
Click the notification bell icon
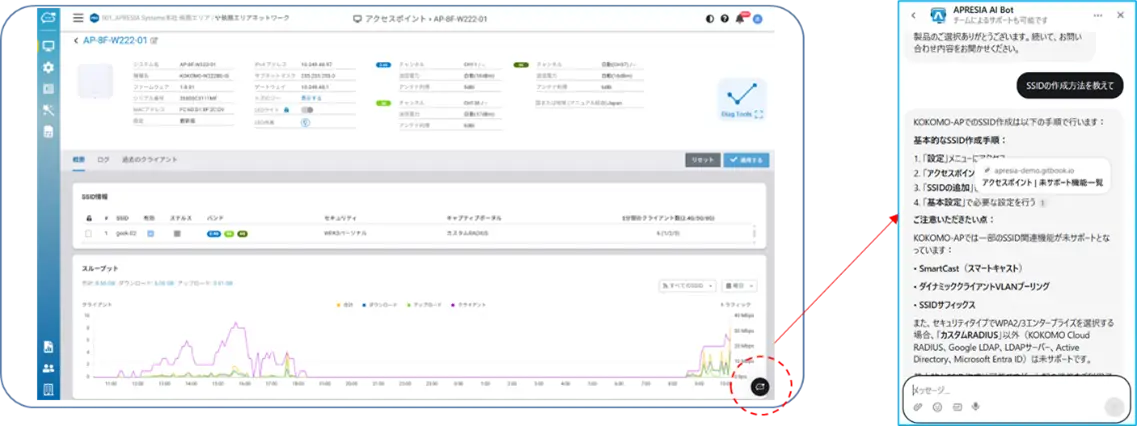click(741, 18)
